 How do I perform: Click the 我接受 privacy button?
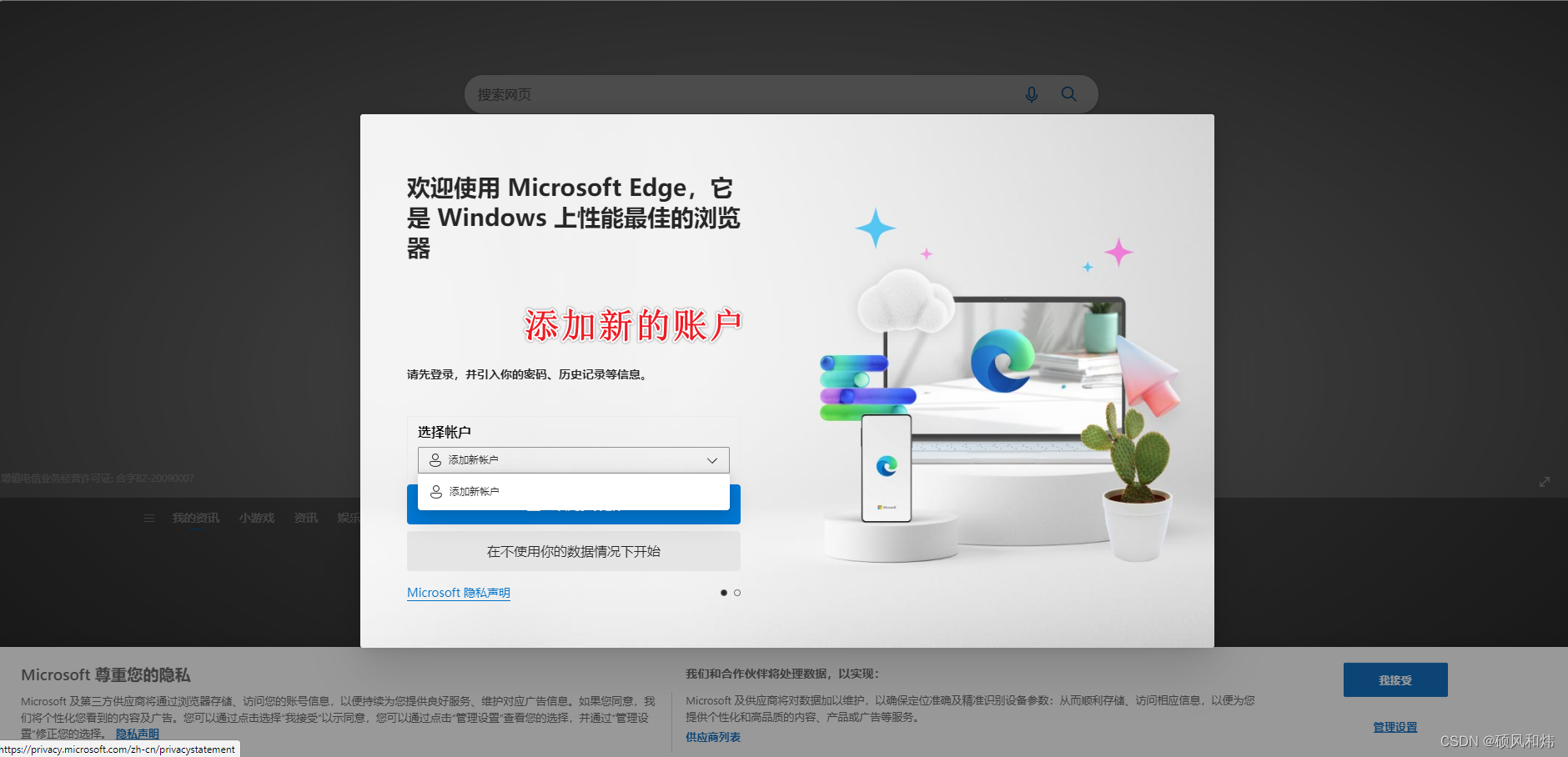[1395, 680]
